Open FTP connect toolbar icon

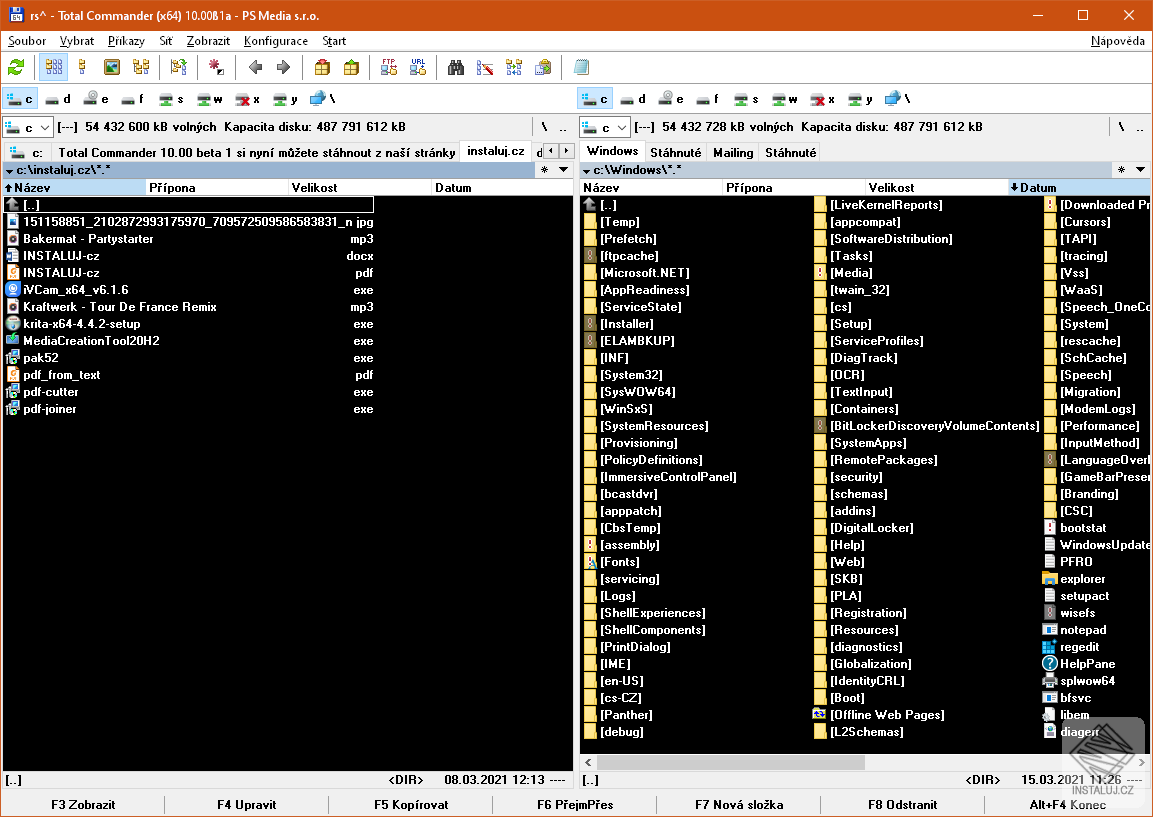[389, 68]
